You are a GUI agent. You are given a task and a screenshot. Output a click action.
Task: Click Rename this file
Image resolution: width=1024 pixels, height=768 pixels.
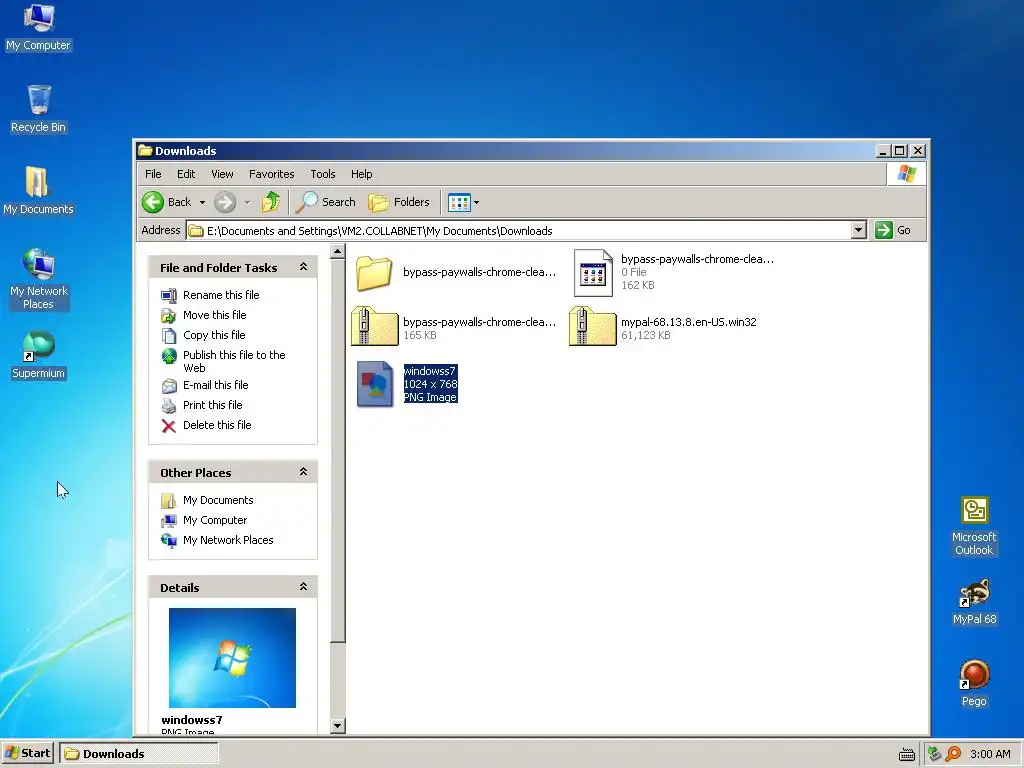coord(221,295)
